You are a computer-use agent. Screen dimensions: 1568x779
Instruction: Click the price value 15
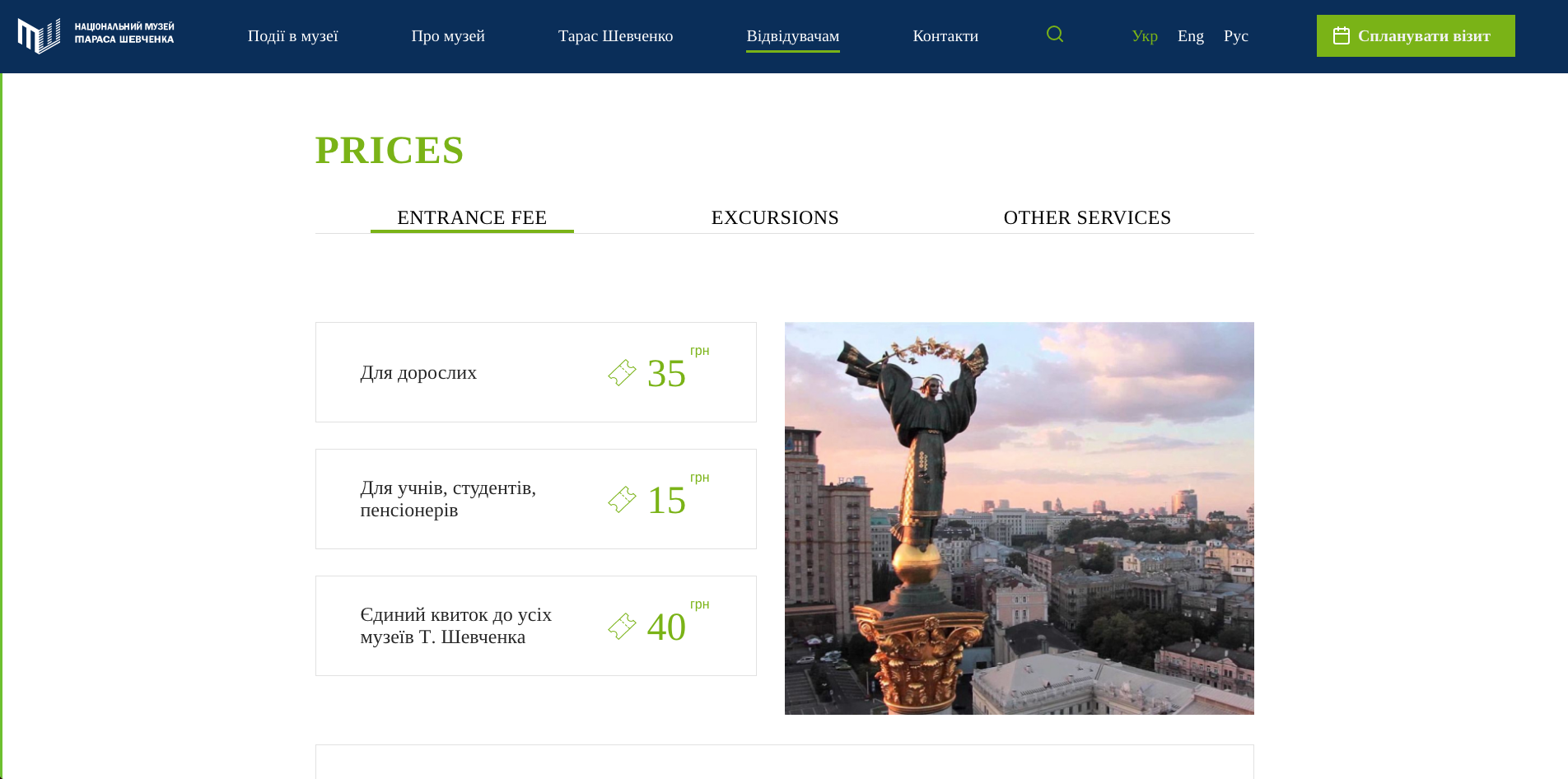pyautogui.click(x=666, y=501)
